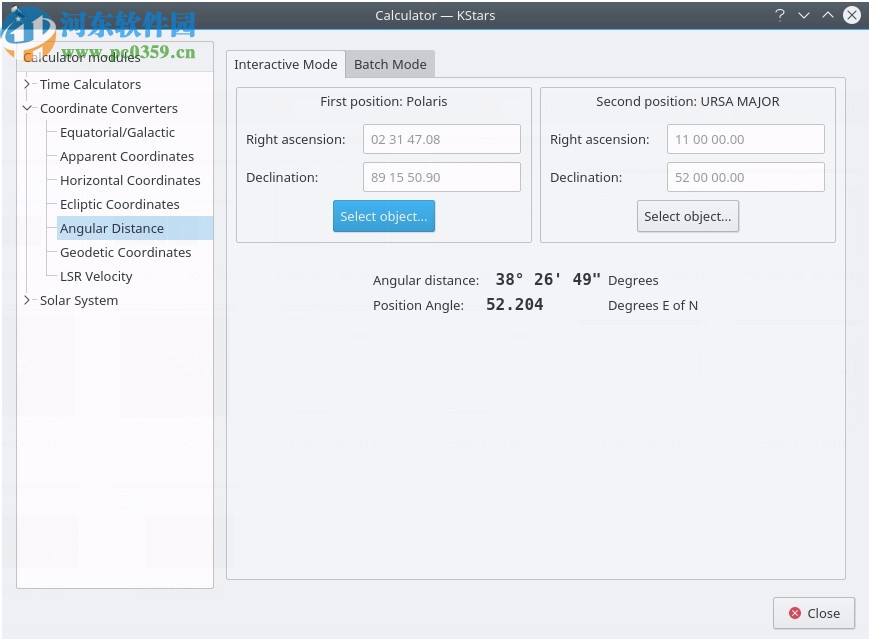The height and width of the screenshot is (639, 869).
Task: Click Select object button for first position
Action: coord(384,216)
